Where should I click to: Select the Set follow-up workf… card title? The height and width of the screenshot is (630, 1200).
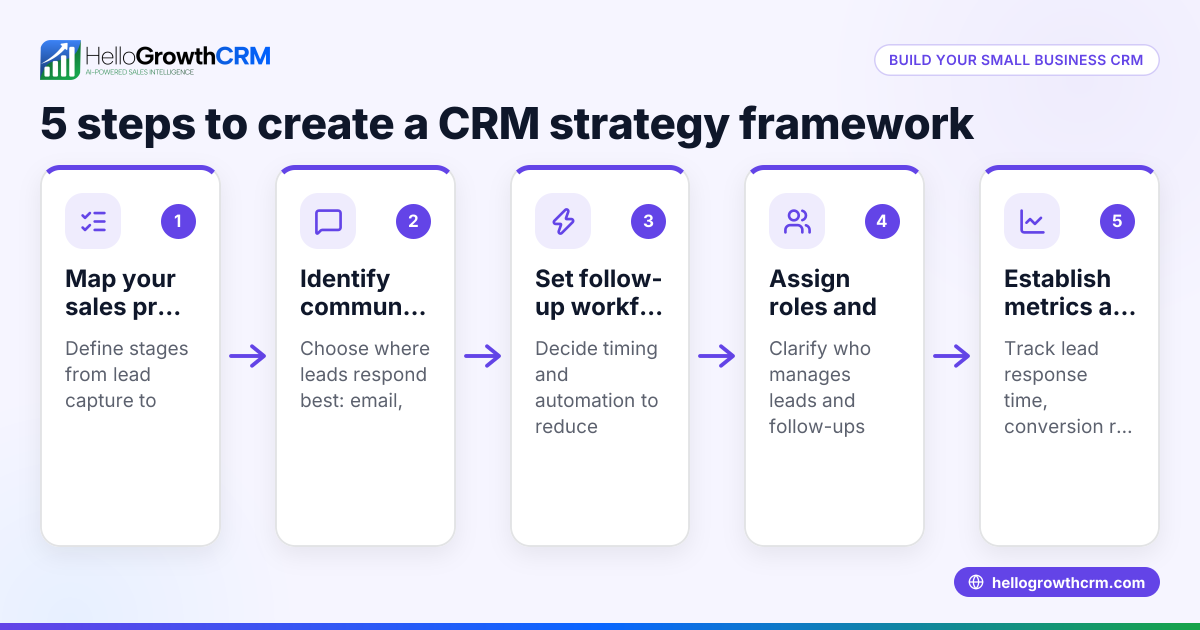[x=599, y=292]
